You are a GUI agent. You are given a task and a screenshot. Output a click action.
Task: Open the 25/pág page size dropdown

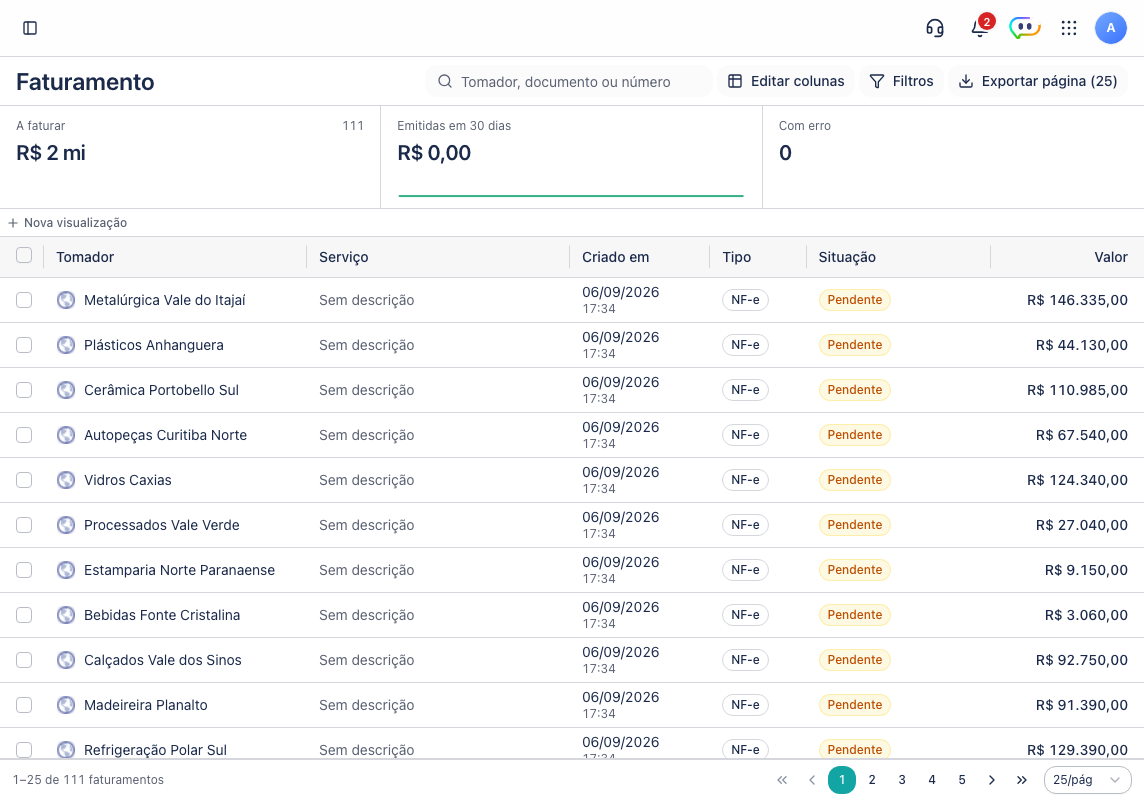[x=1088, y=780]
